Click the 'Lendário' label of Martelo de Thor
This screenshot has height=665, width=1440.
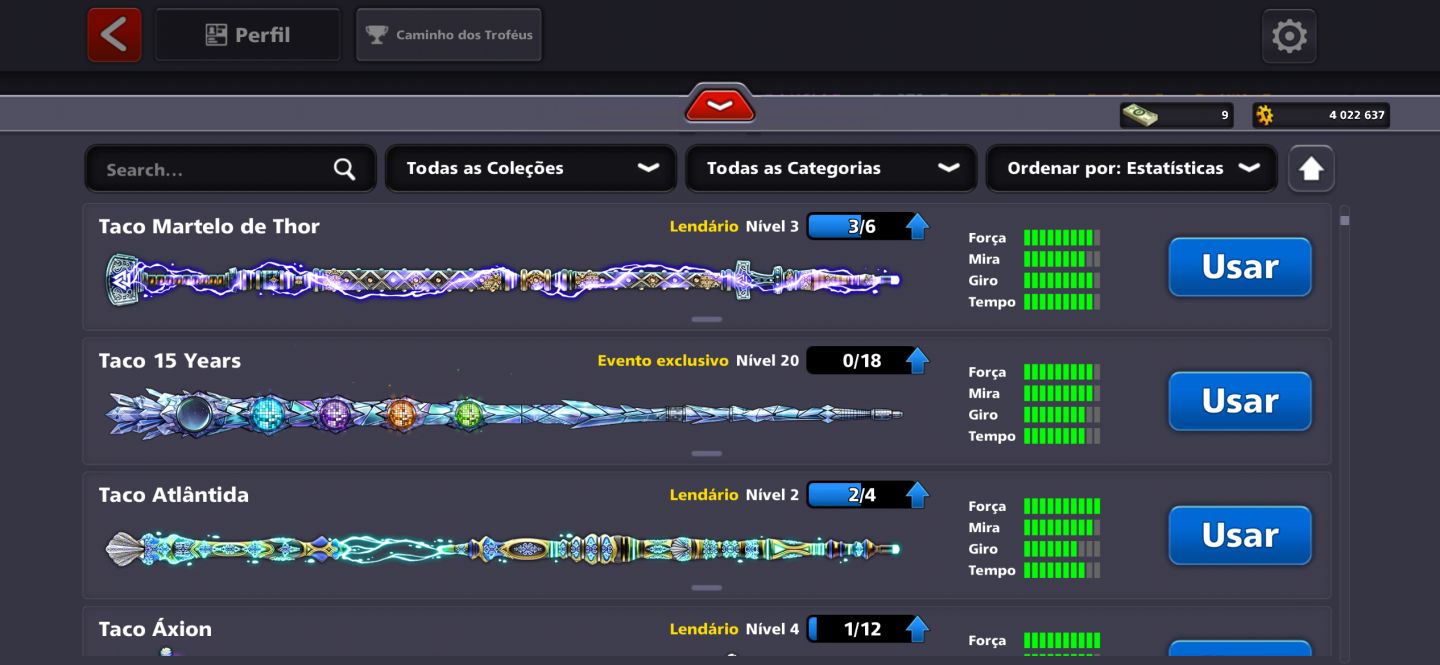(704, 227)
